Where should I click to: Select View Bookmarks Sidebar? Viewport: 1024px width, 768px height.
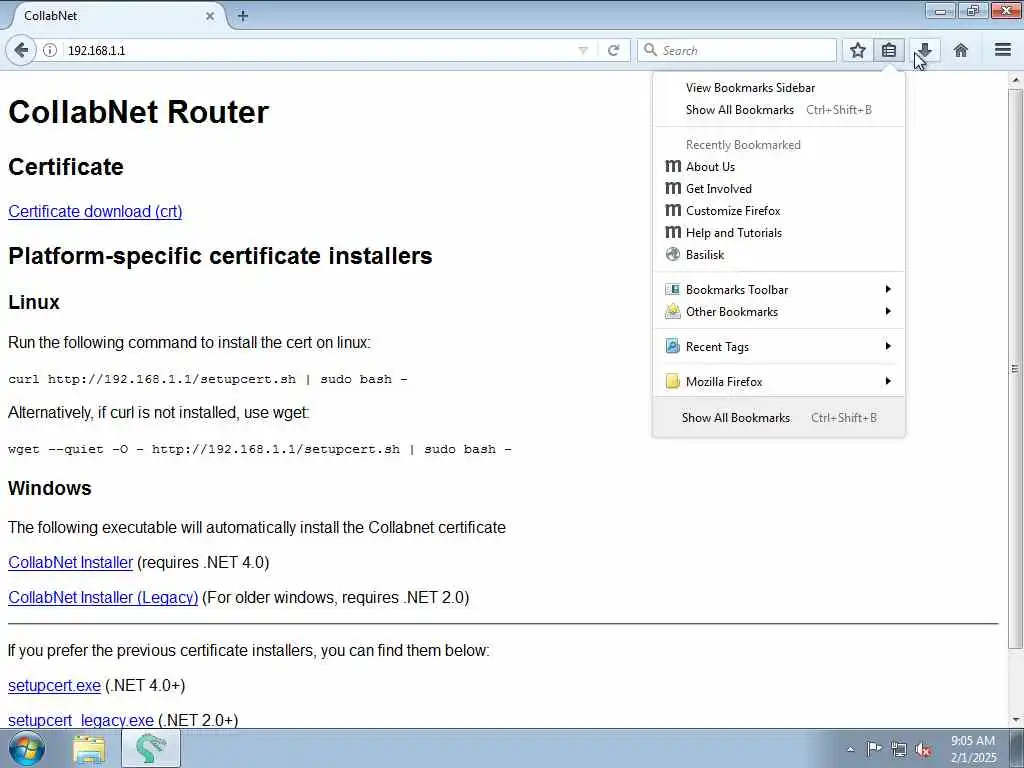pos(778,88)
